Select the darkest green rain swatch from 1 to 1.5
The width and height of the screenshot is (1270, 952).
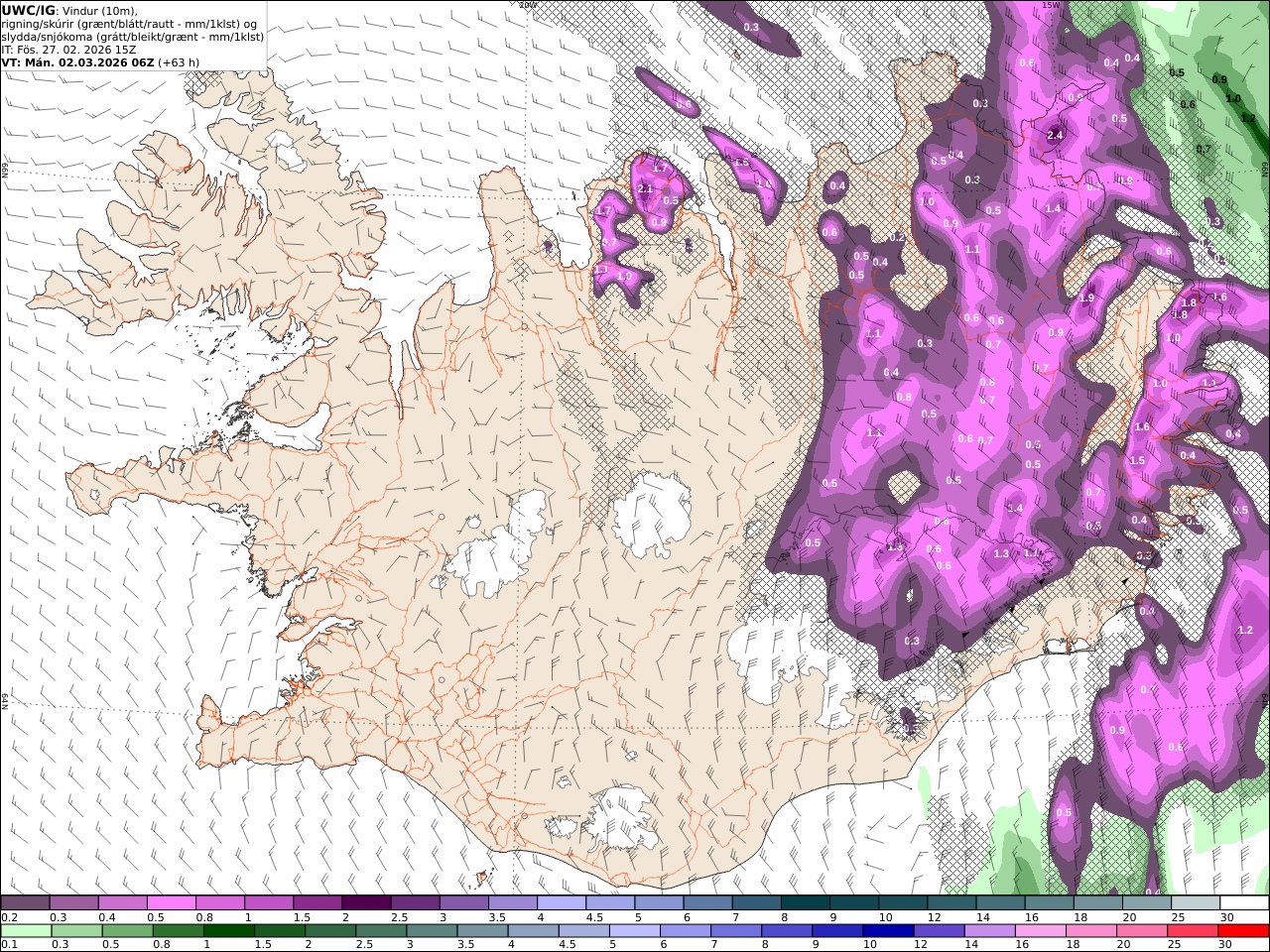coord(228,931)
